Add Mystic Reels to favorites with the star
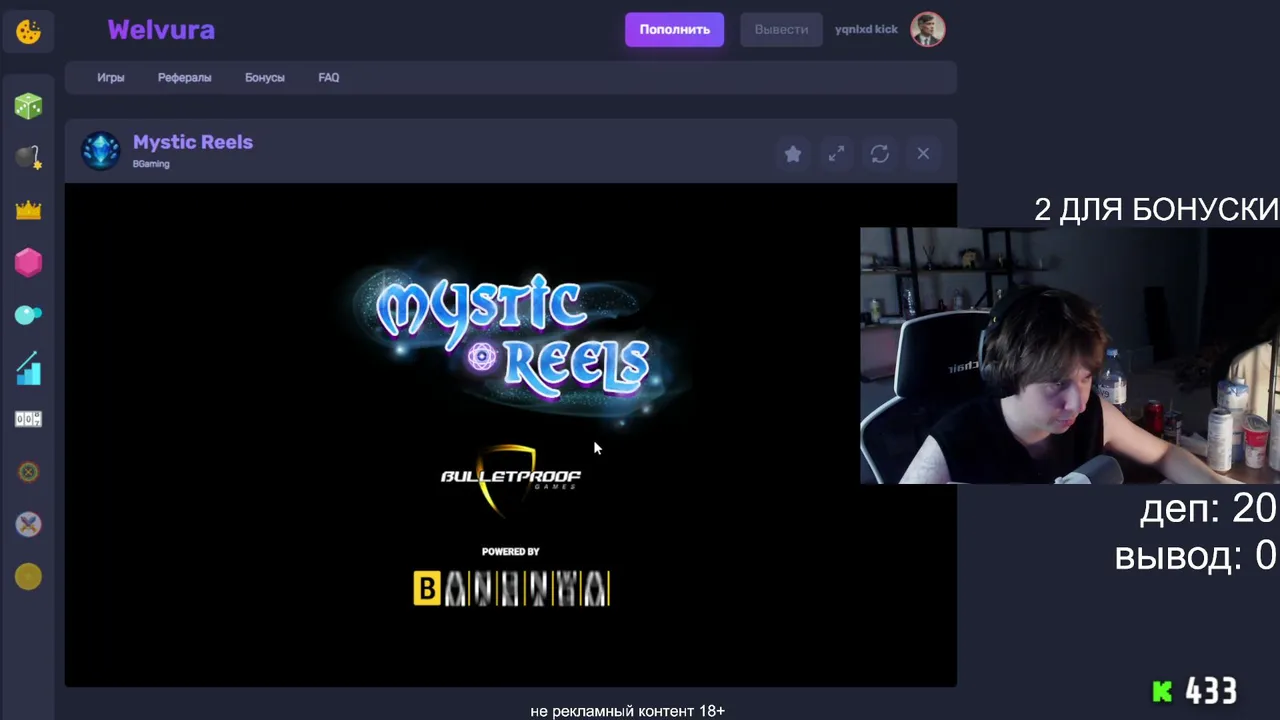The width and height of the screenshot is (1280, 720). 793,153
